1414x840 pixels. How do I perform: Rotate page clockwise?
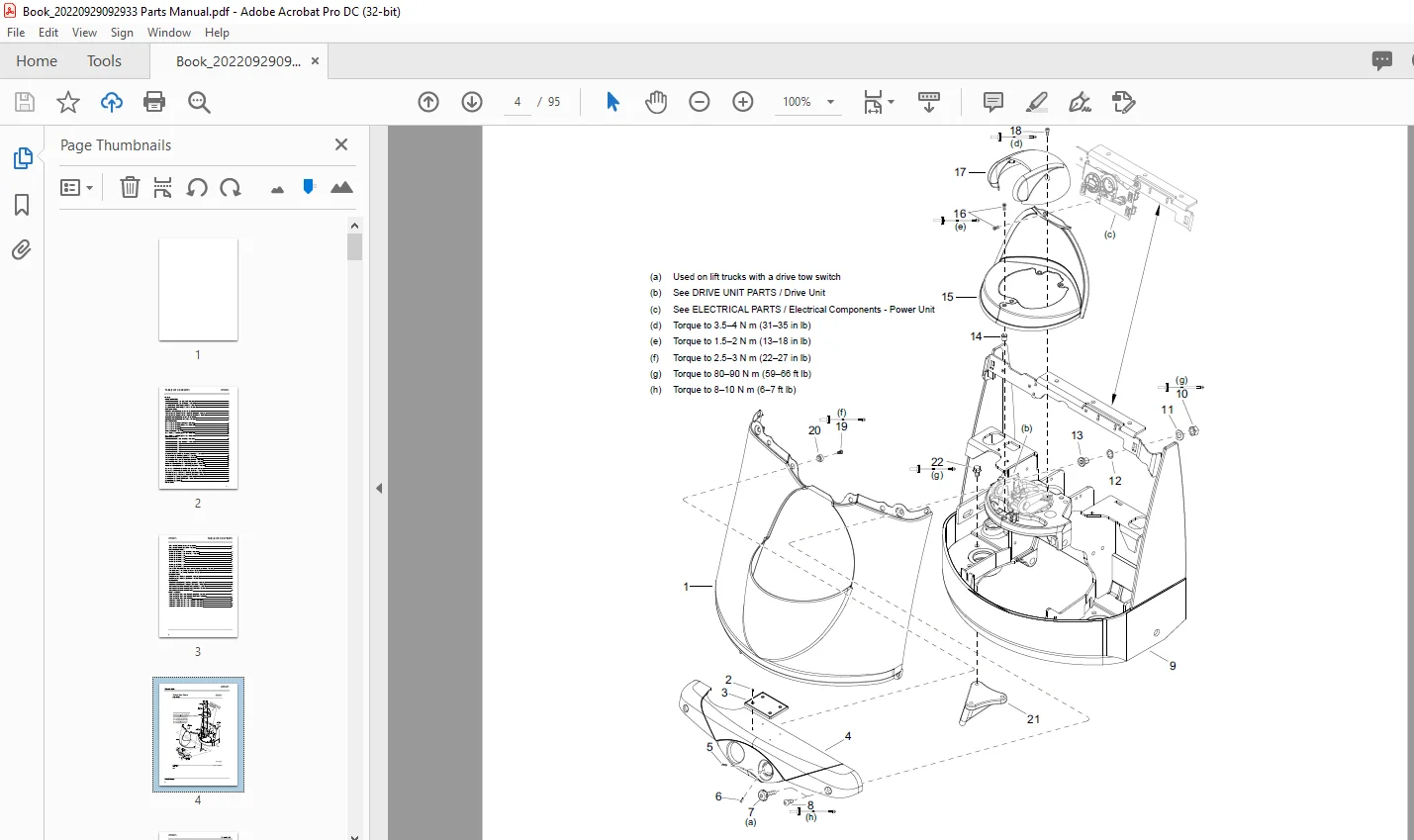231,187
